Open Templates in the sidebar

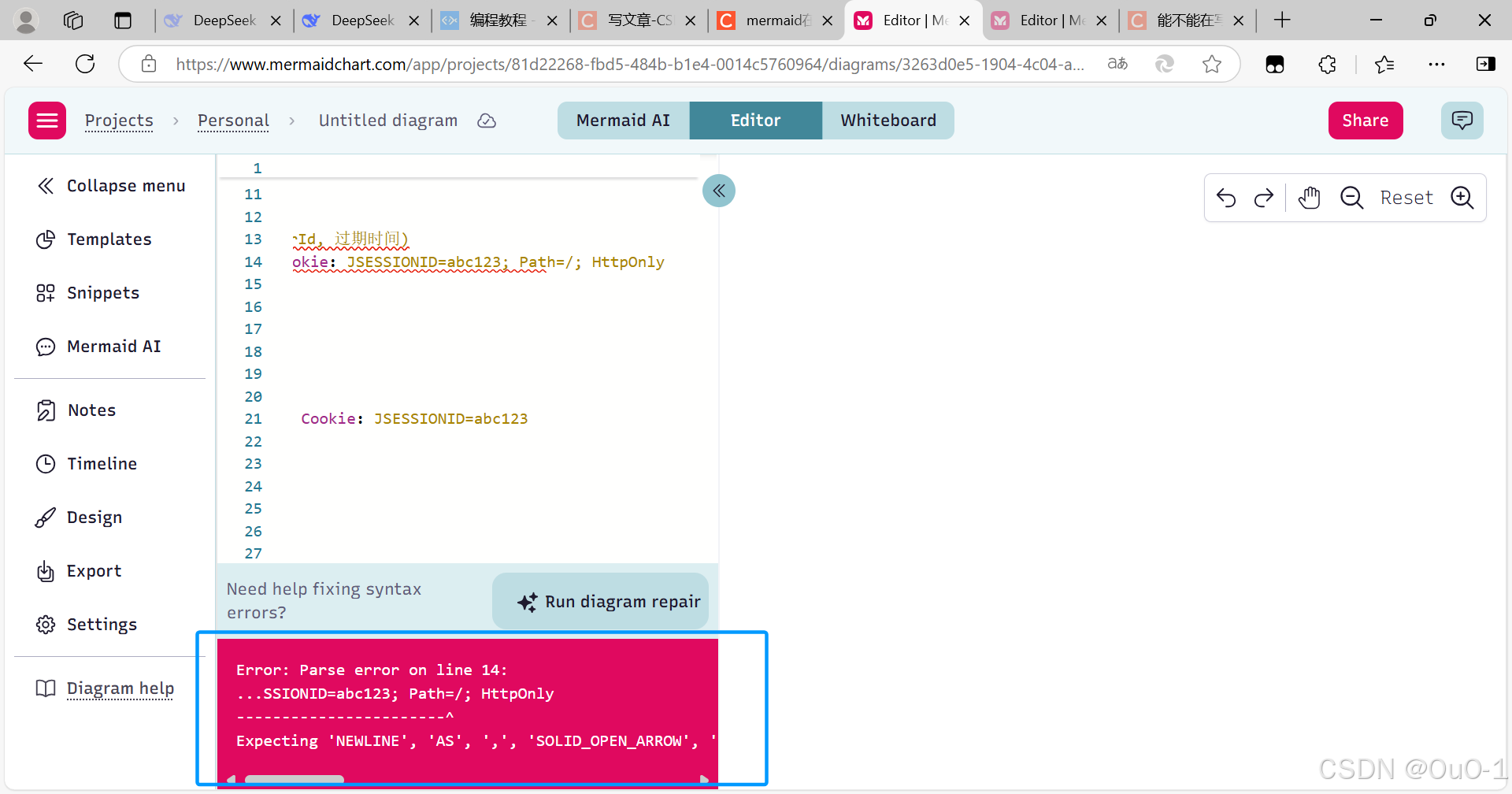tap(94, 239)
